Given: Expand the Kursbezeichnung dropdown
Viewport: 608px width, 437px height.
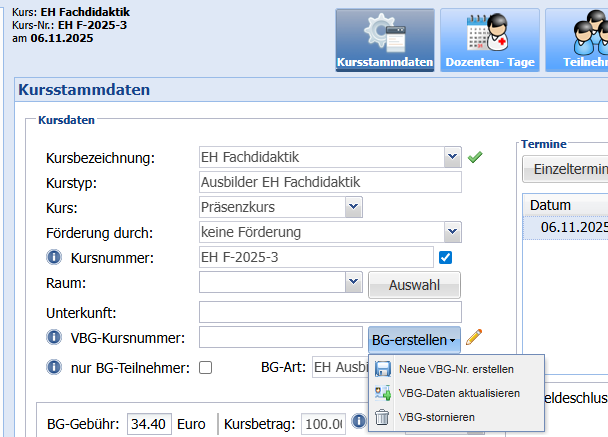Looking at the screenshot, I should click(x=451, y=157).
